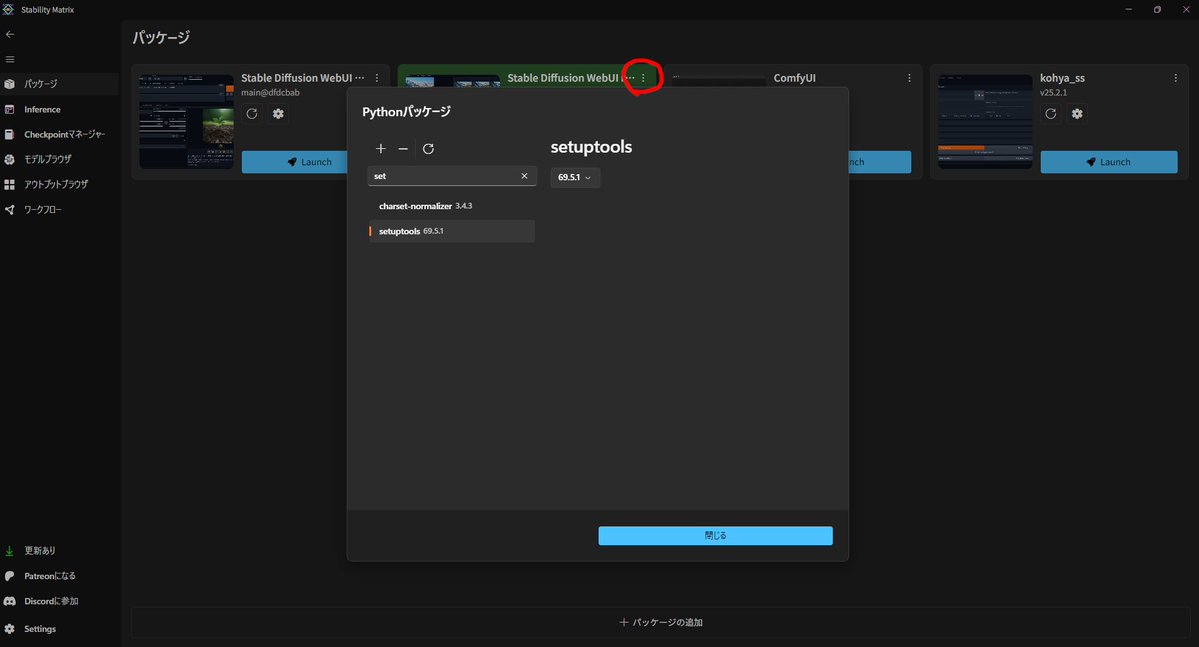The height and width of the screenshot is (647, 1199).
Task: Launch the kohya_ss package
Action: click(1109, 162)
